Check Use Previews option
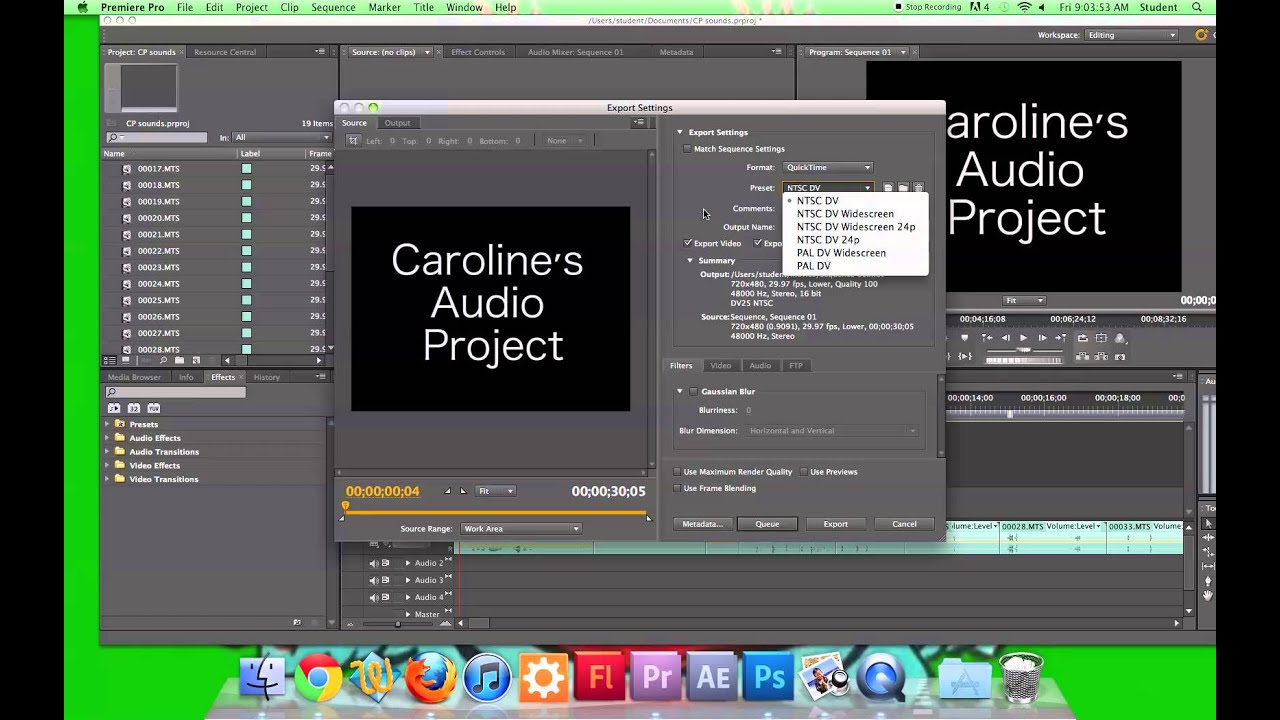This screenshot has height=720, width=1280. pos(803,472)
